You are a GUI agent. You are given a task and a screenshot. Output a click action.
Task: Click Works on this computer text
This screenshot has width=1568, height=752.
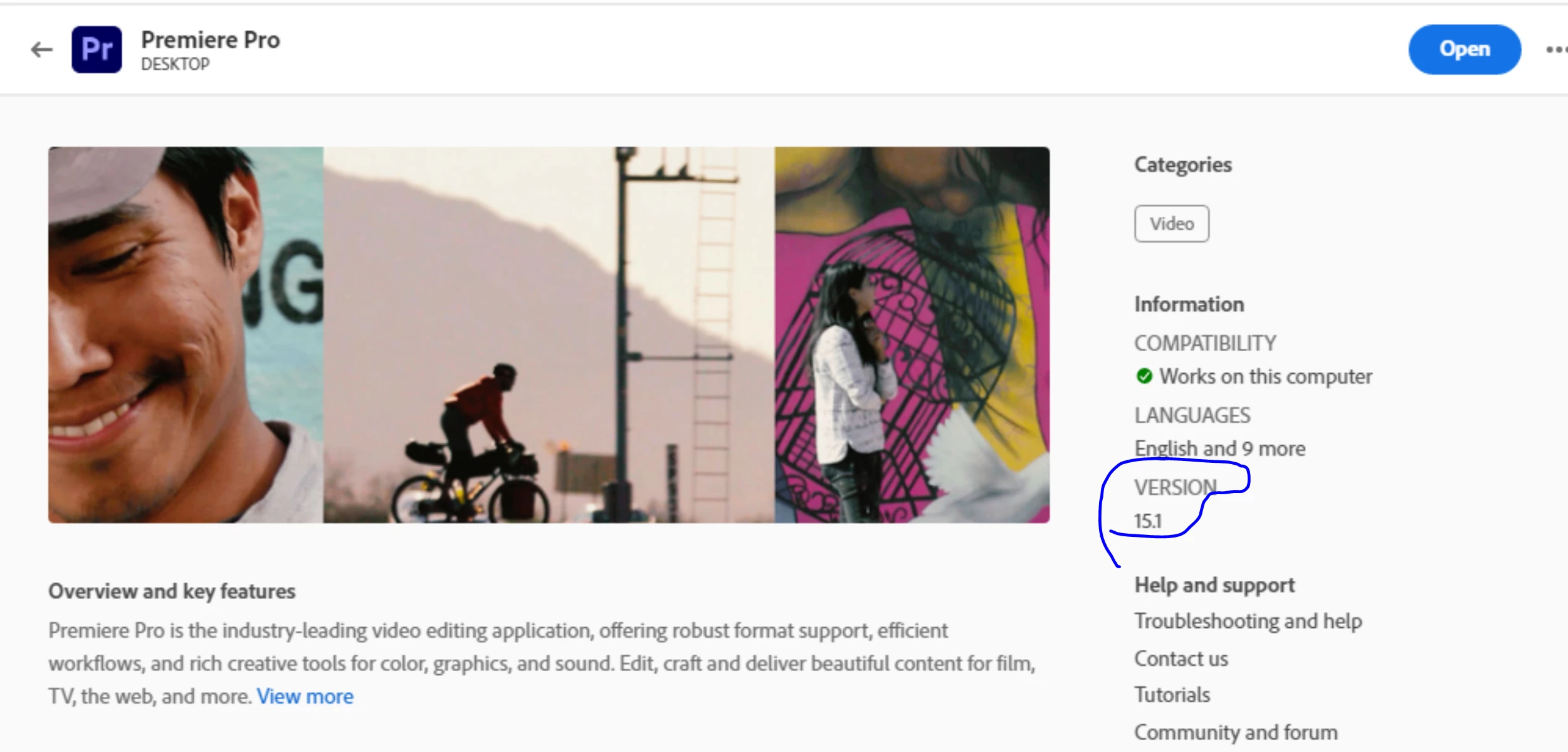coord(1265,376)
